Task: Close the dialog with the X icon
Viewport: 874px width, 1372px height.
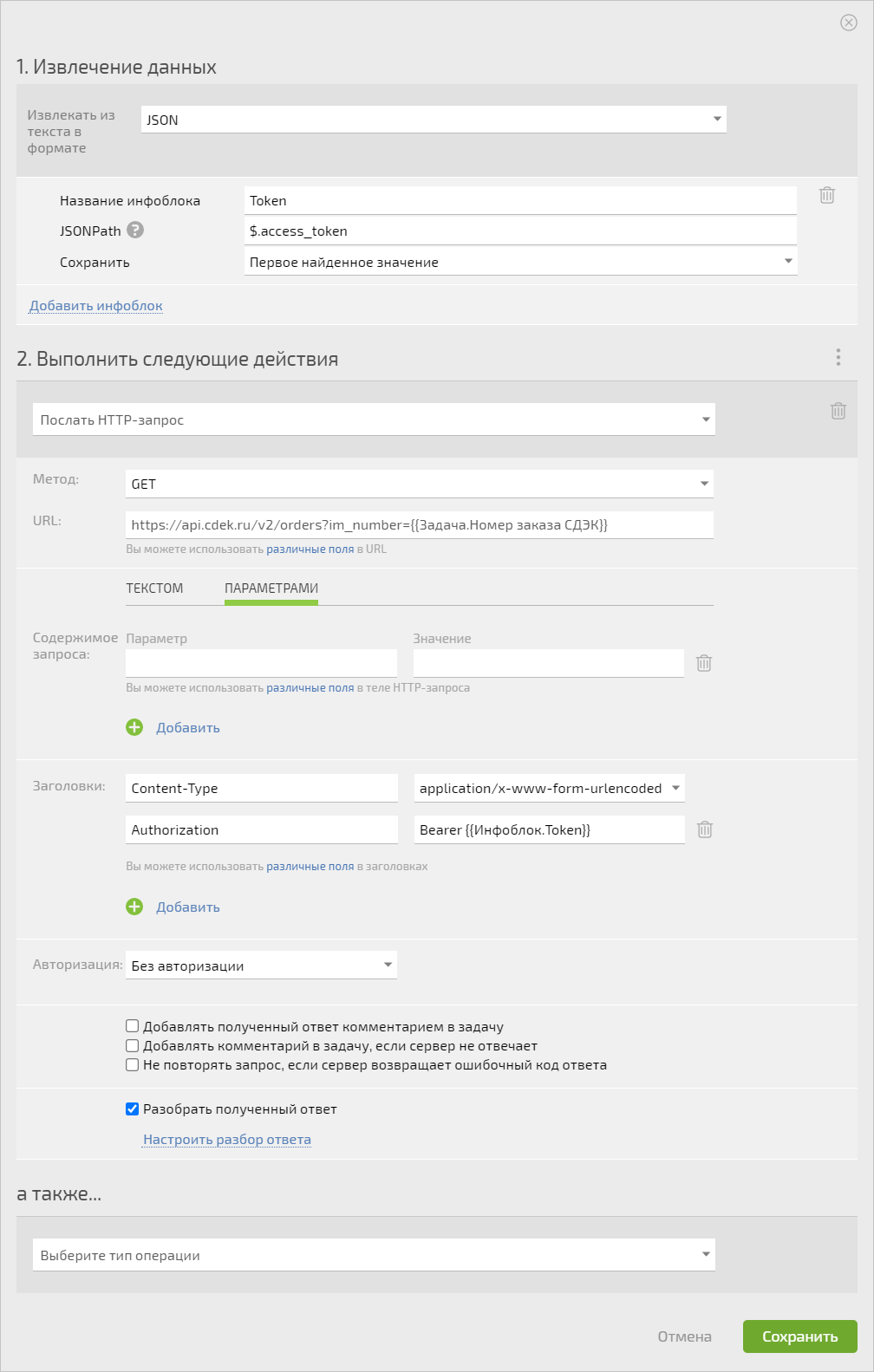Action: pos(849,23)
